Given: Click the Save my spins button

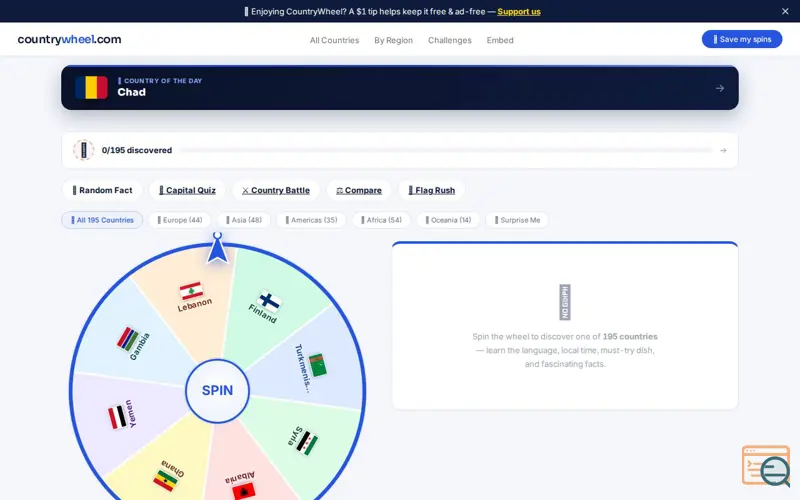Looking at the screenshot, I should coord(741,39).
